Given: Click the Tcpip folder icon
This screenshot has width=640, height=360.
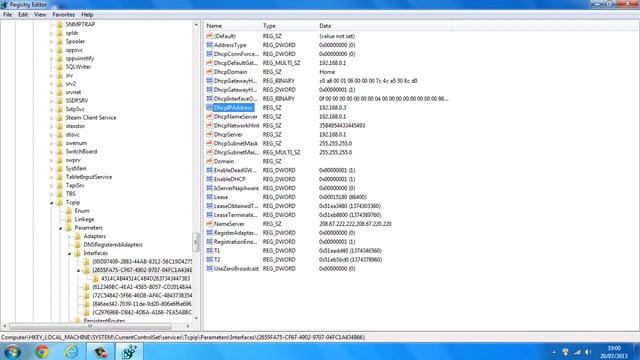Looking at the screenshot, I should 60,202.
